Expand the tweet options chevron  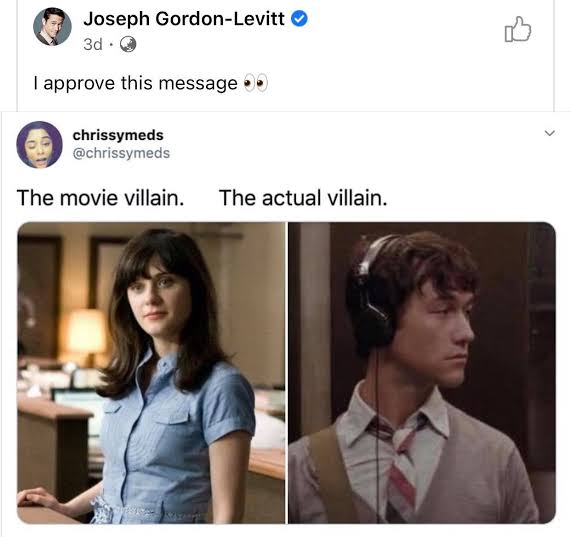pos(550,133)
